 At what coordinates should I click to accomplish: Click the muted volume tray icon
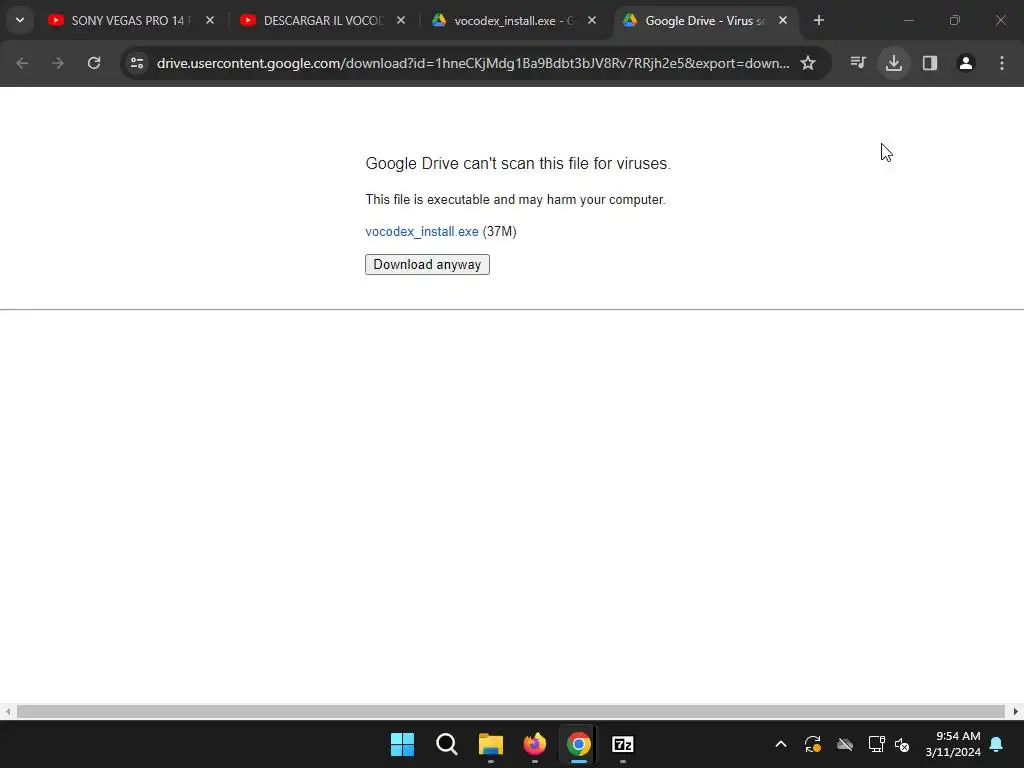coord(903,744)
